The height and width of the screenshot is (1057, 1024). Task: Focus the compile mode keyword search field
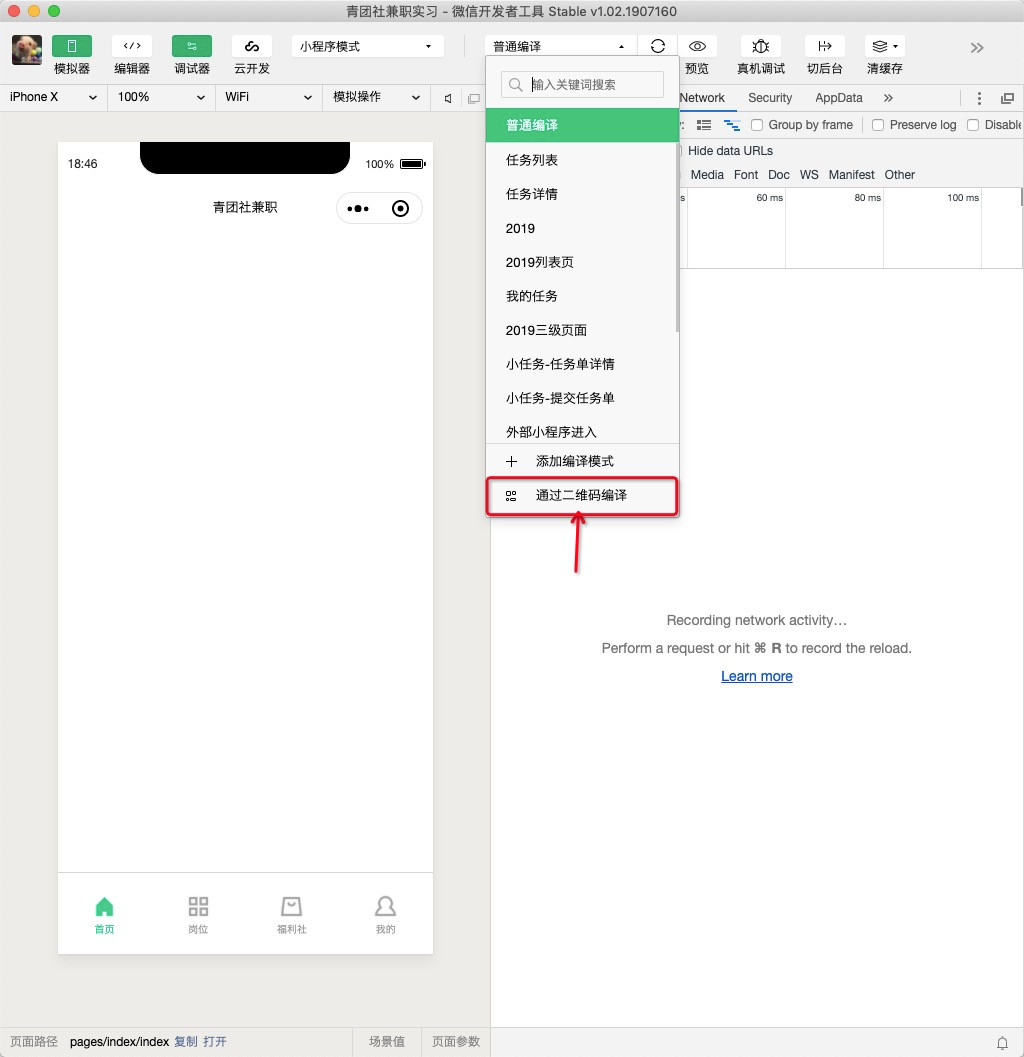[x=582, y=85]
